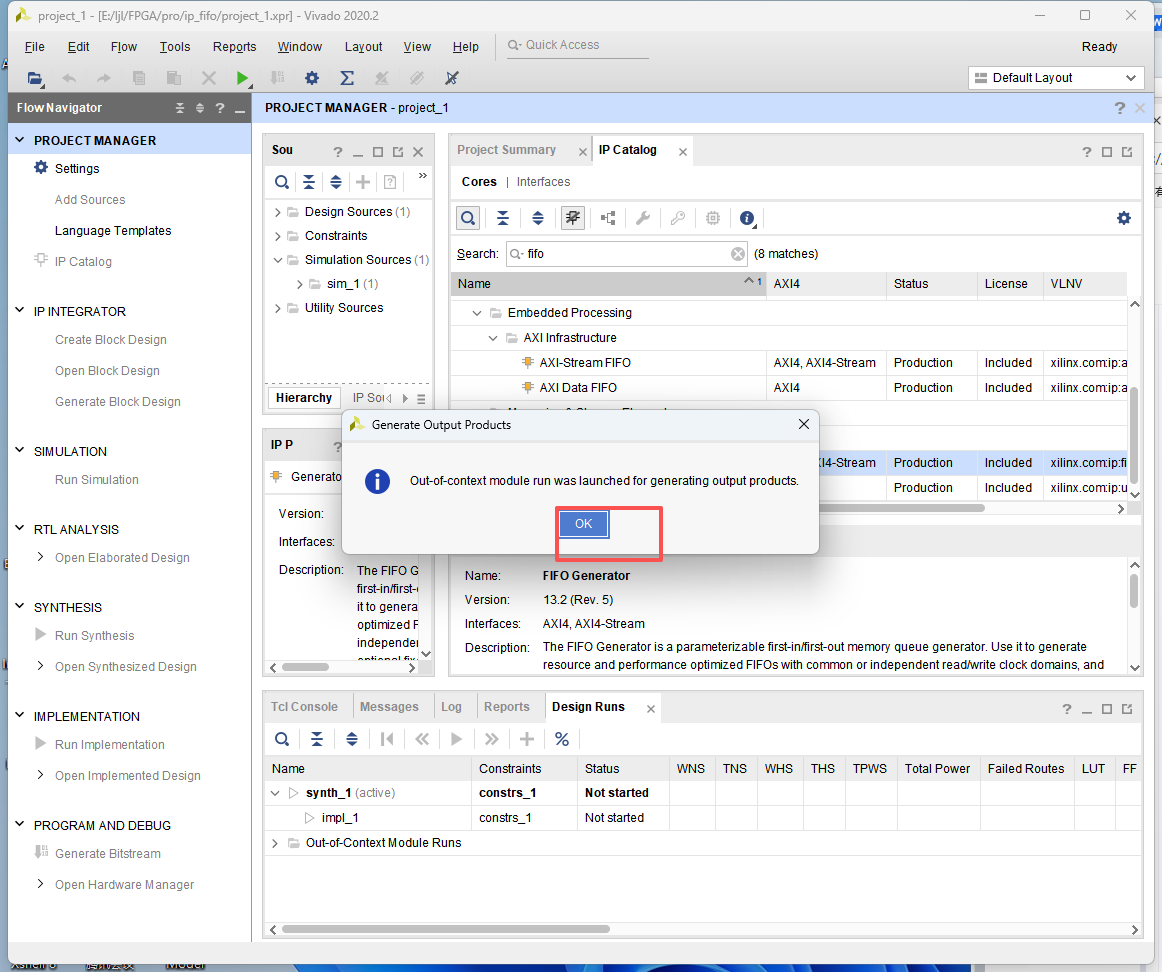Image resolution: width=1162 pixels, height=972 pixels.
Task: Click the plus icon in Design Runs toolbar
Action: (x=527, y=739)
